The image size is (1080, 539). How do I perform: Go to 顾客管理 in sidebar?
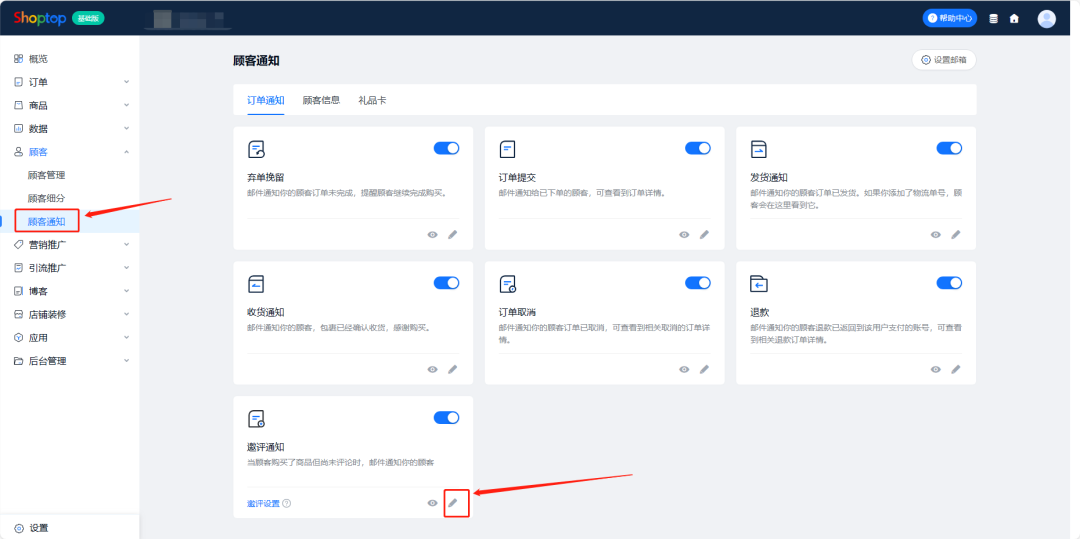(x=46, y=175)
